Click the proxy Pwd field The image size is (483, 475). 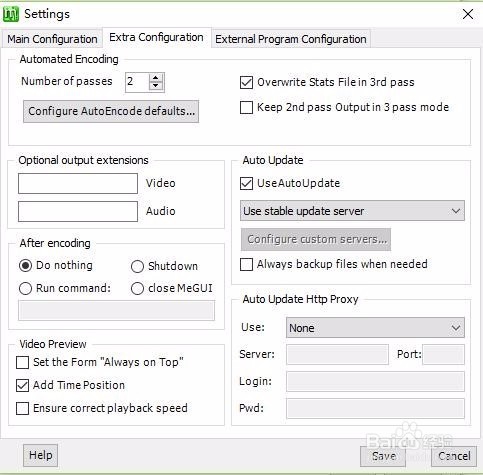pyautogui.click(x=375, y=408)
